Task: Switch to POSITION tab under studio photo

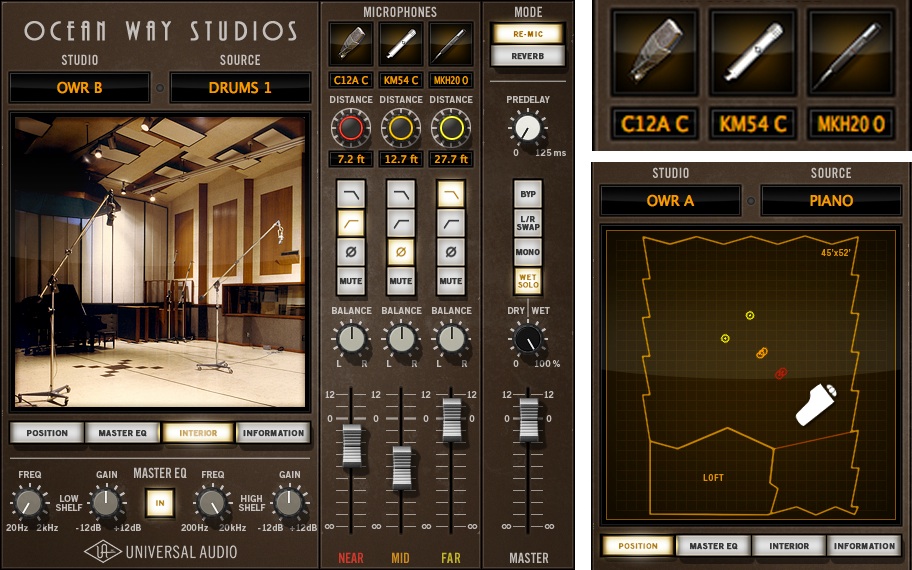Action: [x=47, y=433]
